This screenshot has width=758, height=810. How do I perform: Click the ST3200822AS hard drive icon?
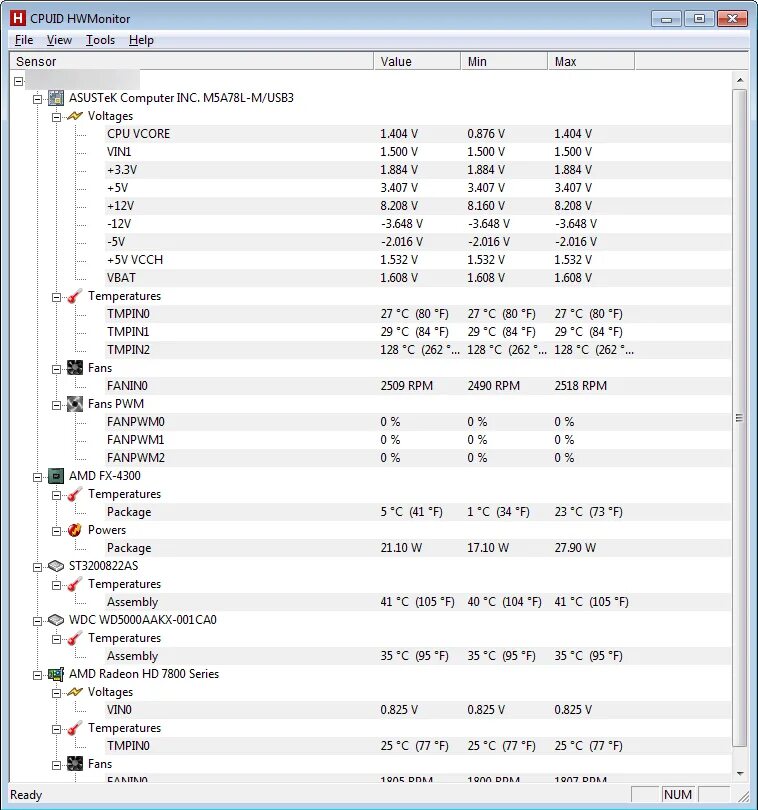56,566
